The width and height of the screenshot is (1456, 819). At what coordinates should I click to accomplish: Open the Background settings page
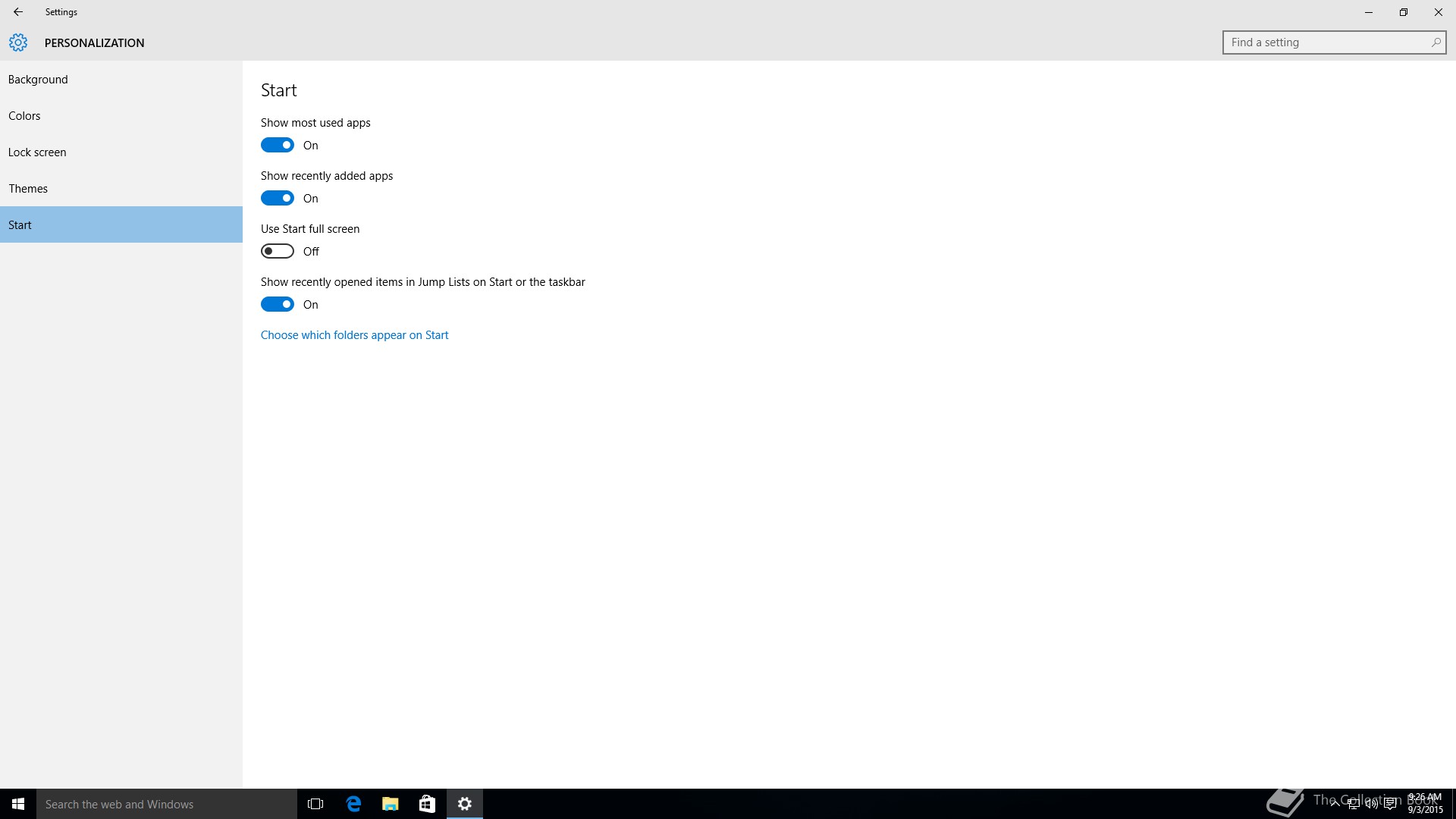[38, 80]
